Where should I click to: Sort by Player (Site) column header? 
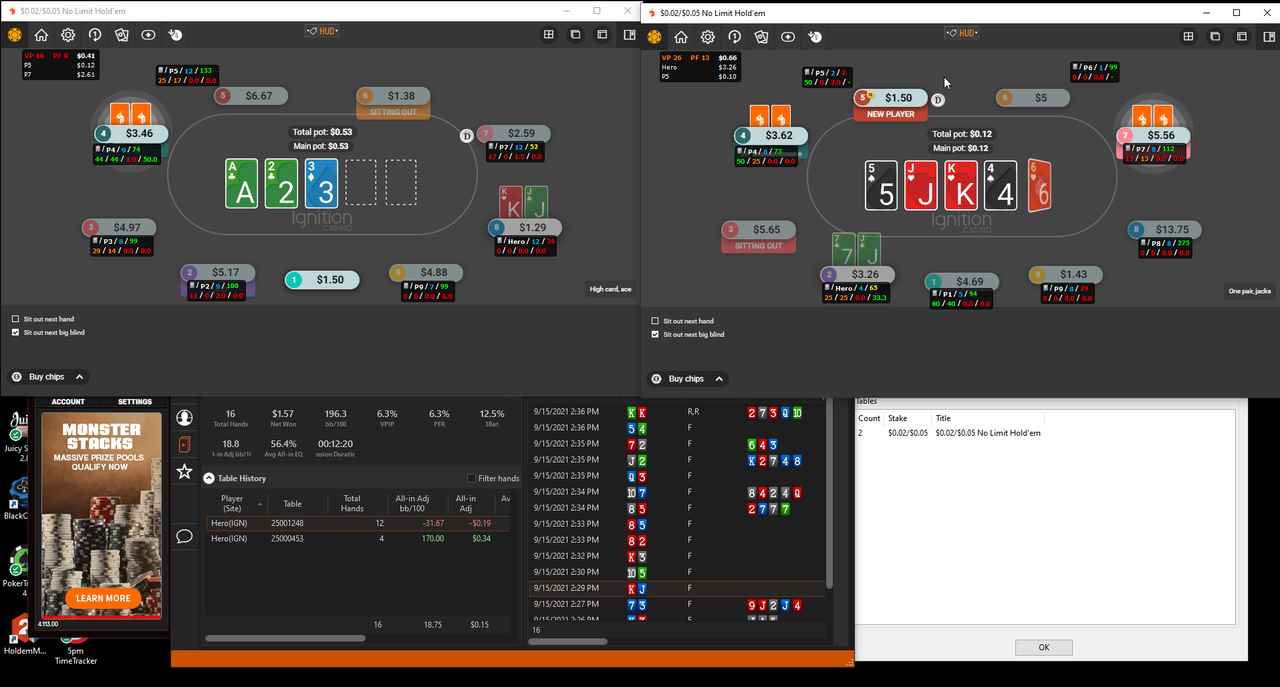coord(232,503)
